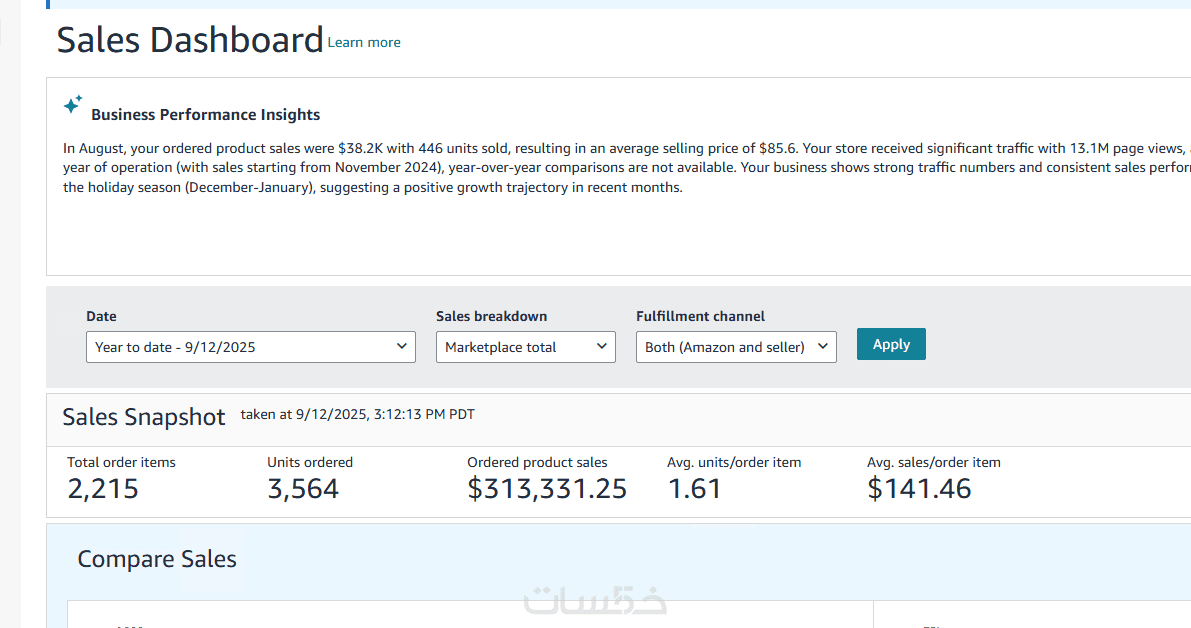Click the Units ordered value 3,564
Viewport: 1191px width, 628px height.
coord(303,489)
